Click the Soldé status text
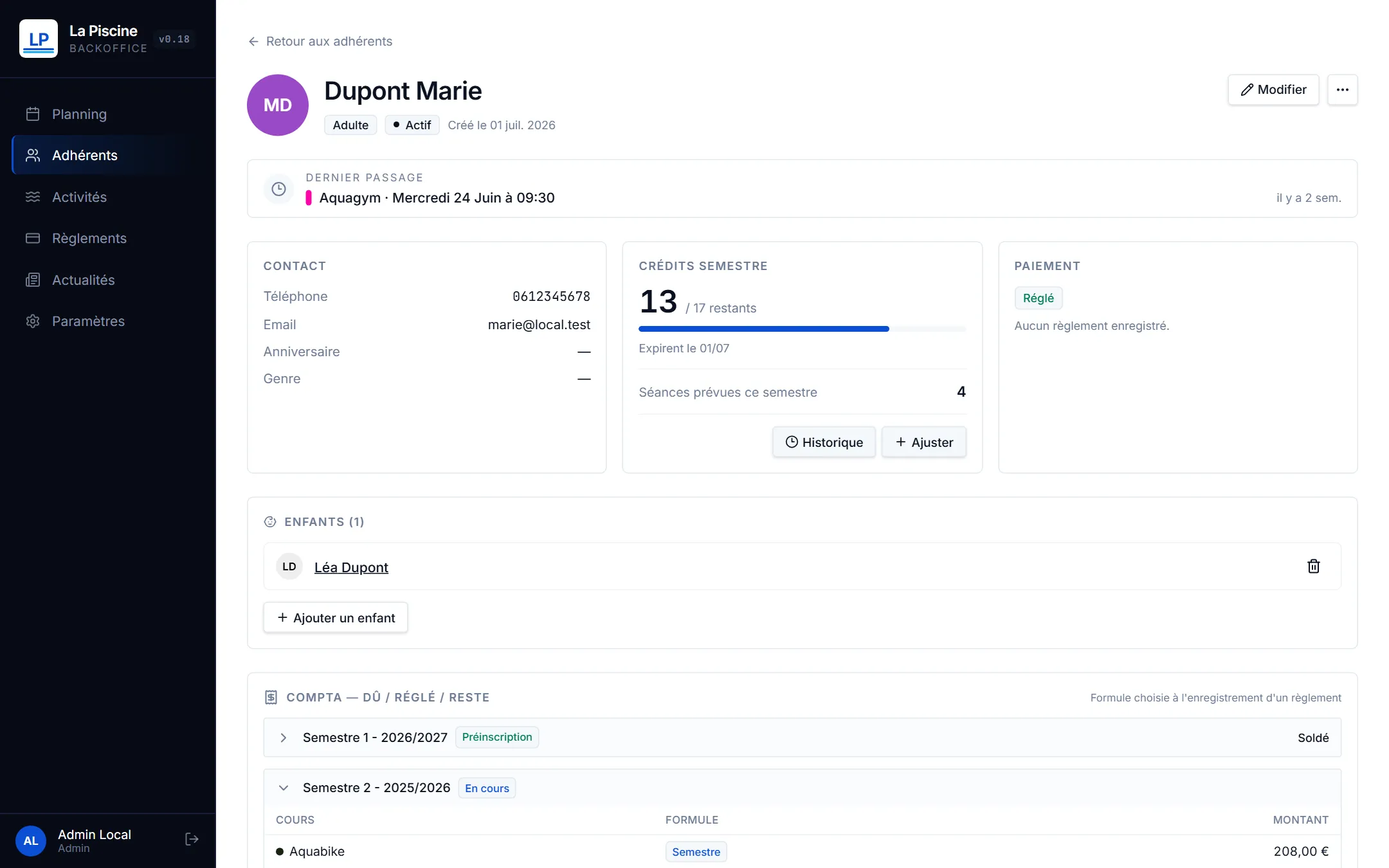1389x868 pixels. coord(1313,737)
